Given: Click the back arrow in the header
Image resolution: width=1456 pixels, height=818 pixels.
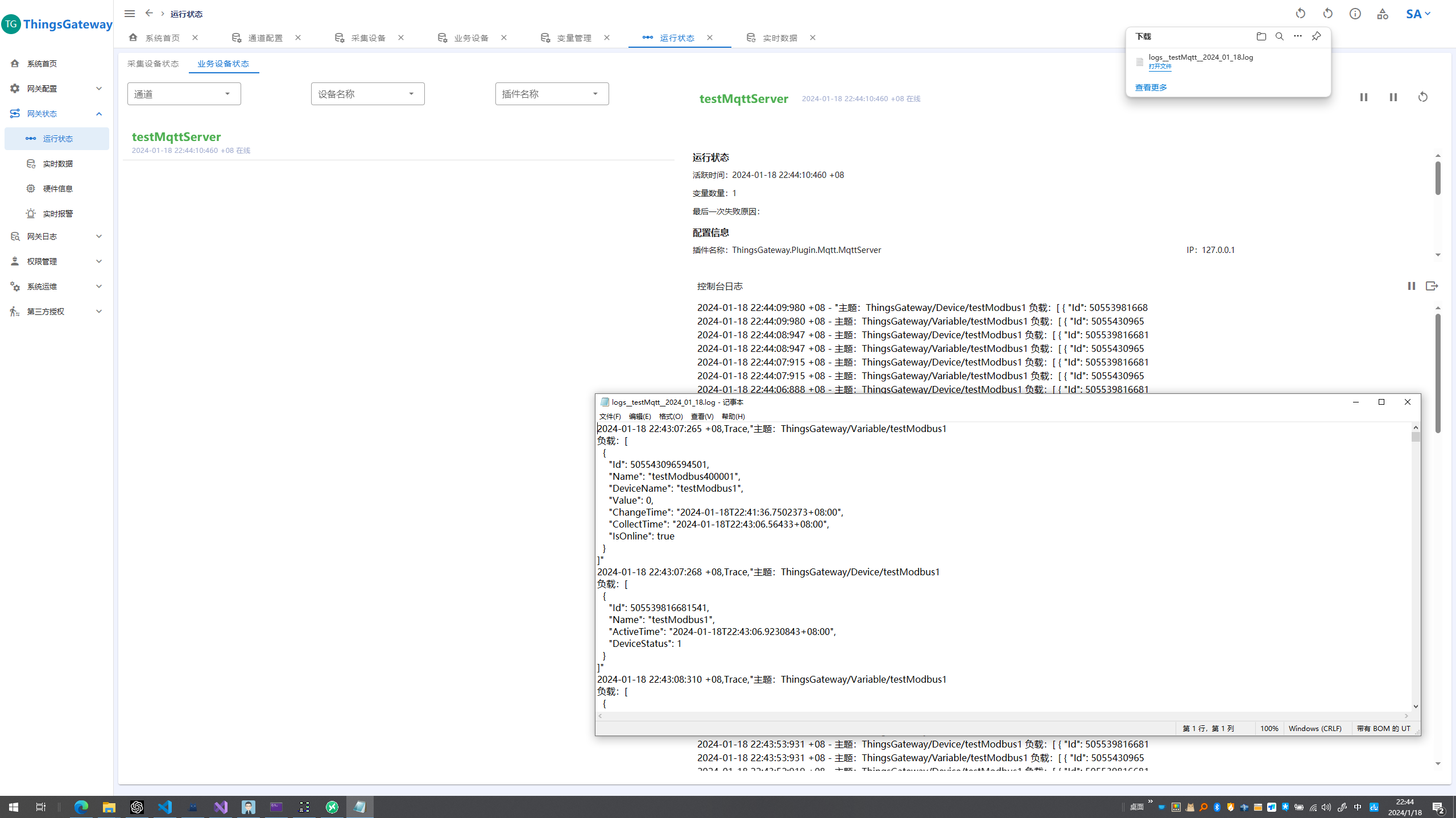Looking at the screenshot, I should click(149, 13).
